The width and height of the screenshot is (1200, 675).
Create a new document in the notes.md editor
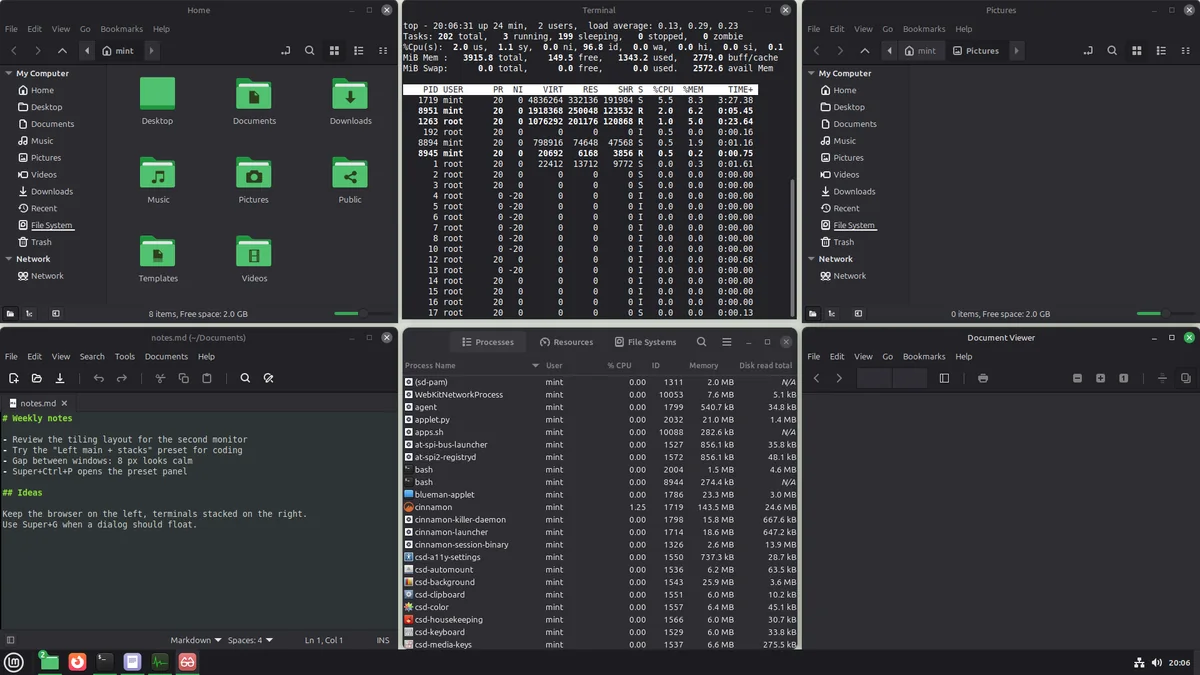coord(14,379)
